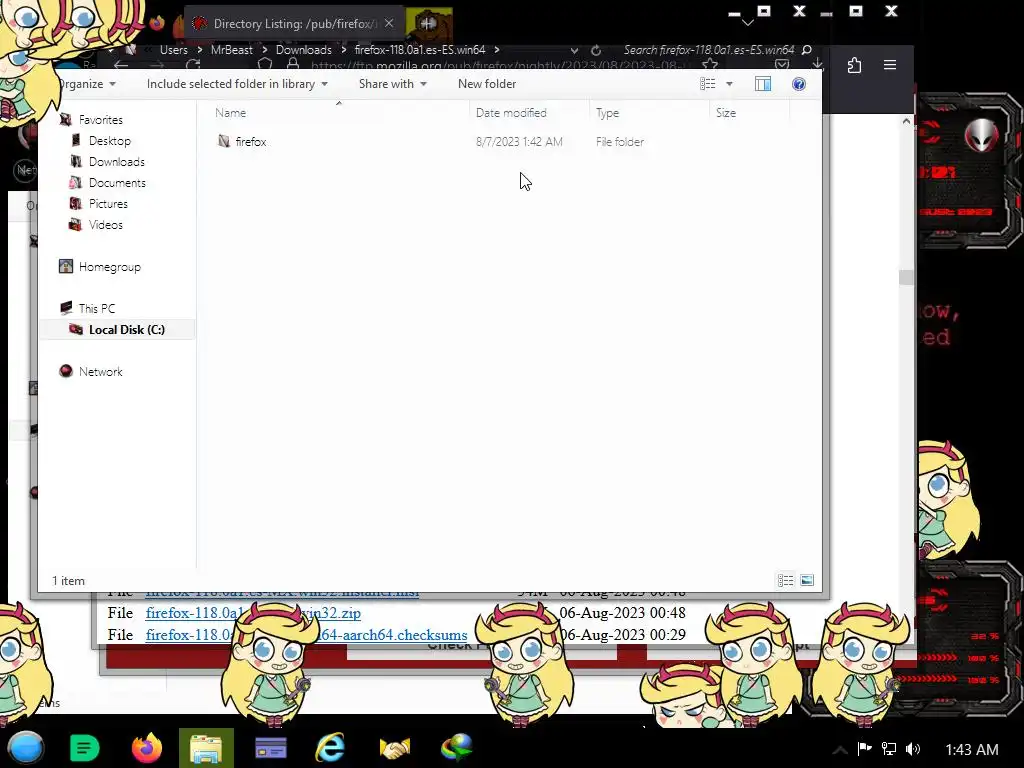Refresh the Explorer address bar

[596, 50]
